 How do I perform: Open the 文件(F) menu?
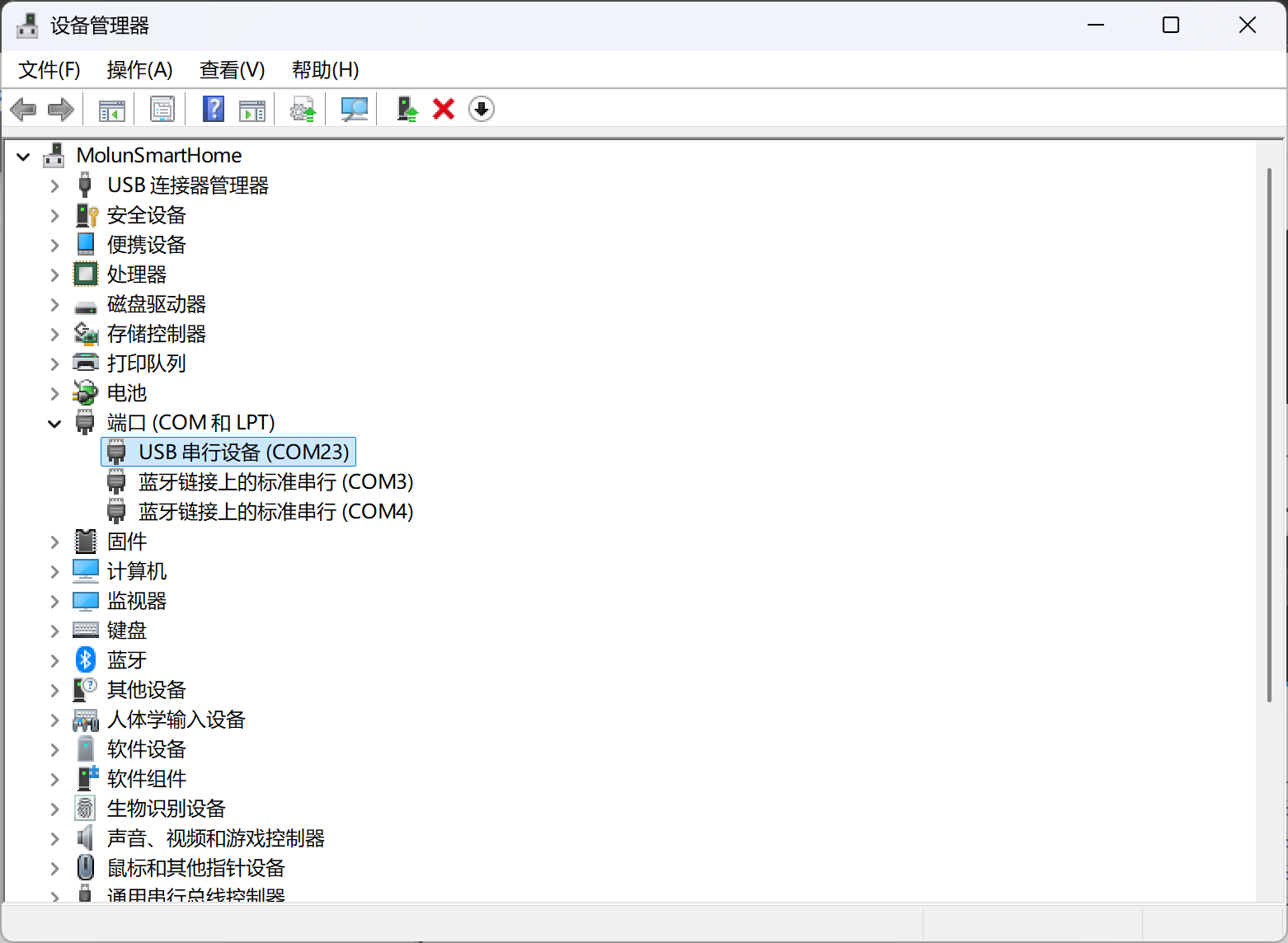click(x=49, y=70)
